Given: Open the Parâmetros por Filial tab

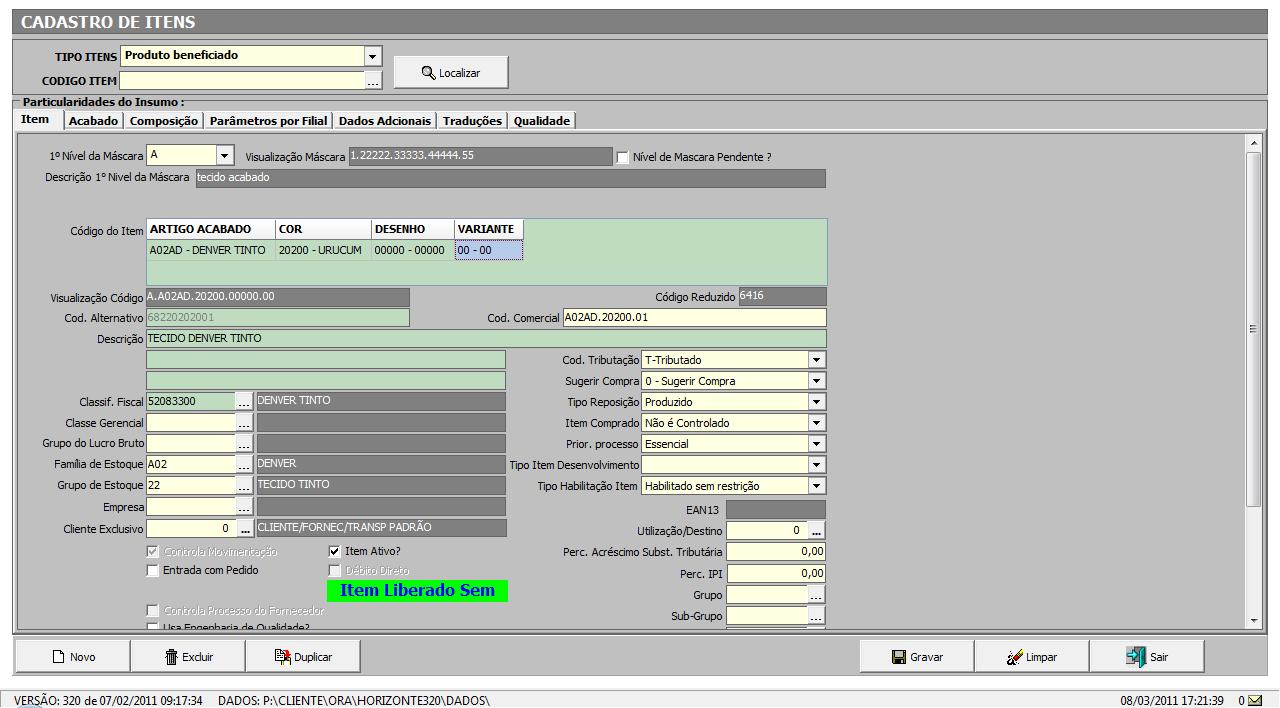Looking at the screenshot, I should [x=268, y=121].
